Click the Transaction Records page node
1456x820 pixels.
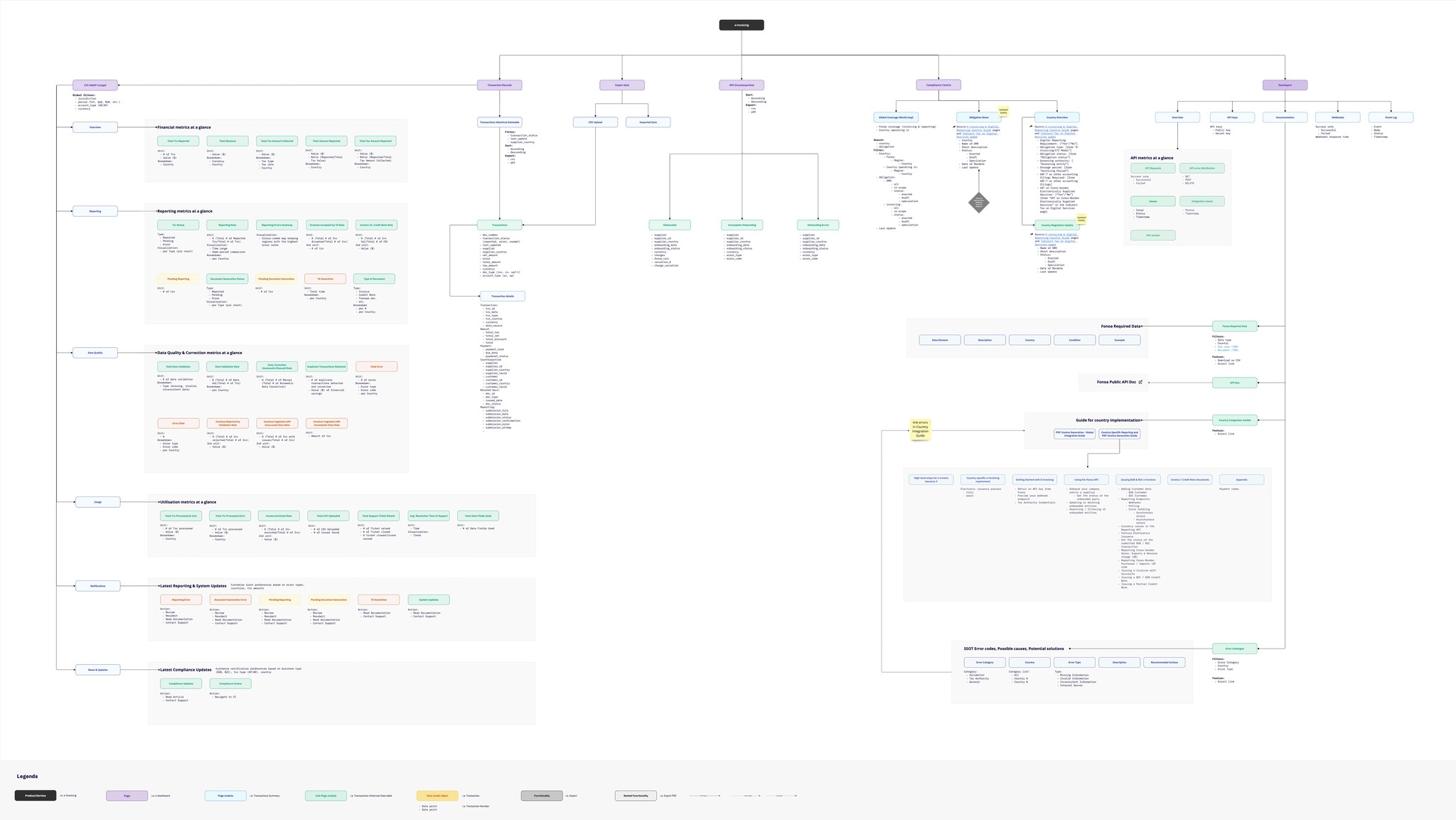(499, 85)
